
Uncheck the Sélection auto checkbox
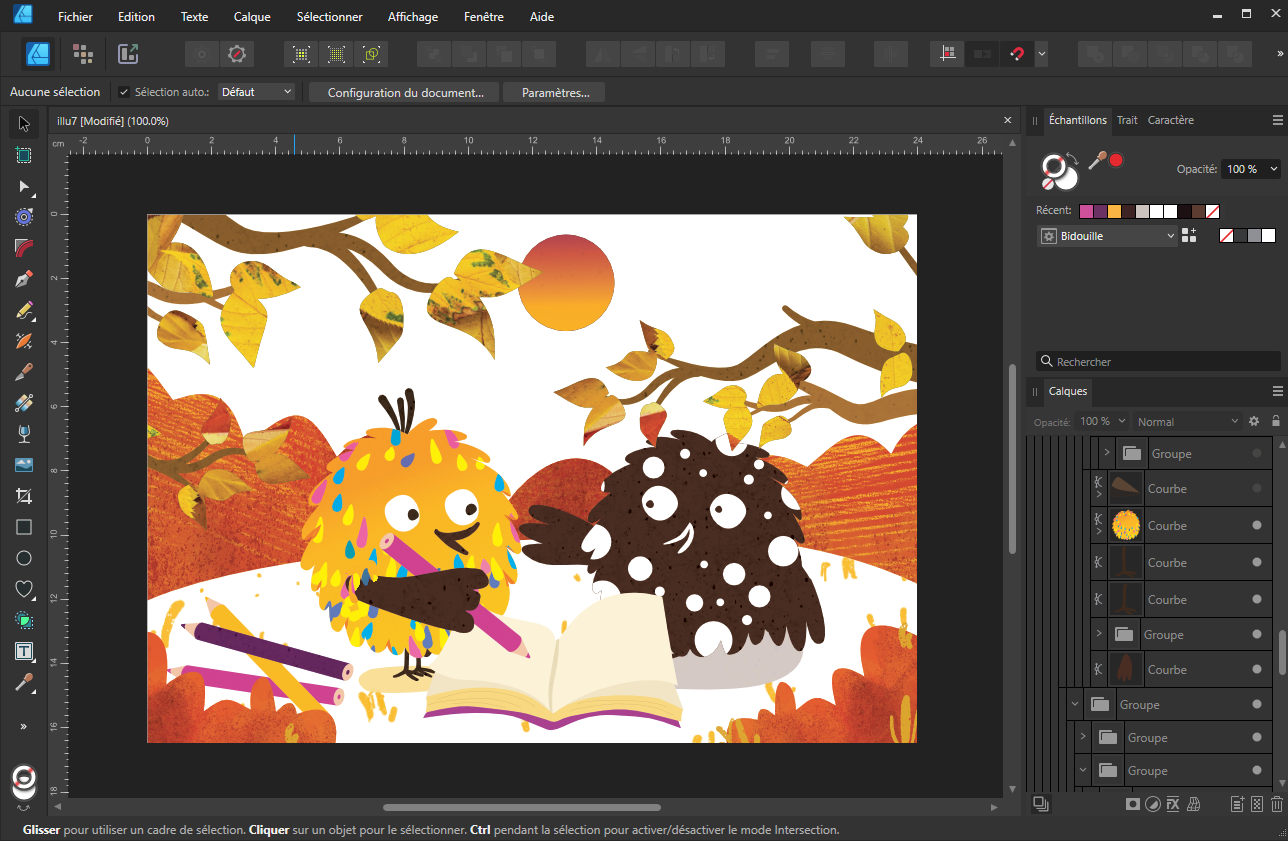[x=124, y=92]
